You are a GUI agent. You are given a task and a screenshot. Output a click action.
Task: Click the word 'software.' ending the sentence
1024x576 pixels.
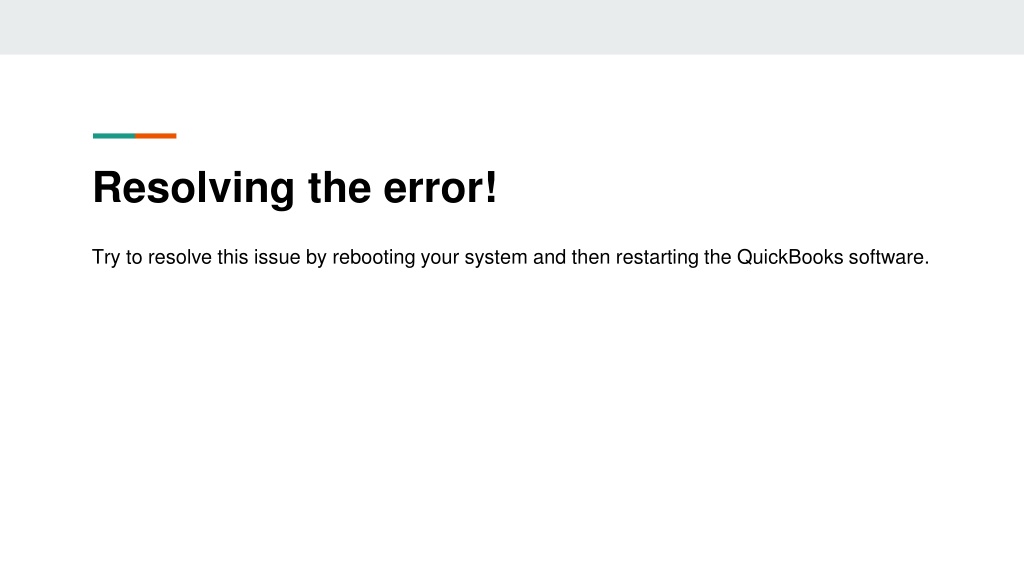click(x=889, y=257)
